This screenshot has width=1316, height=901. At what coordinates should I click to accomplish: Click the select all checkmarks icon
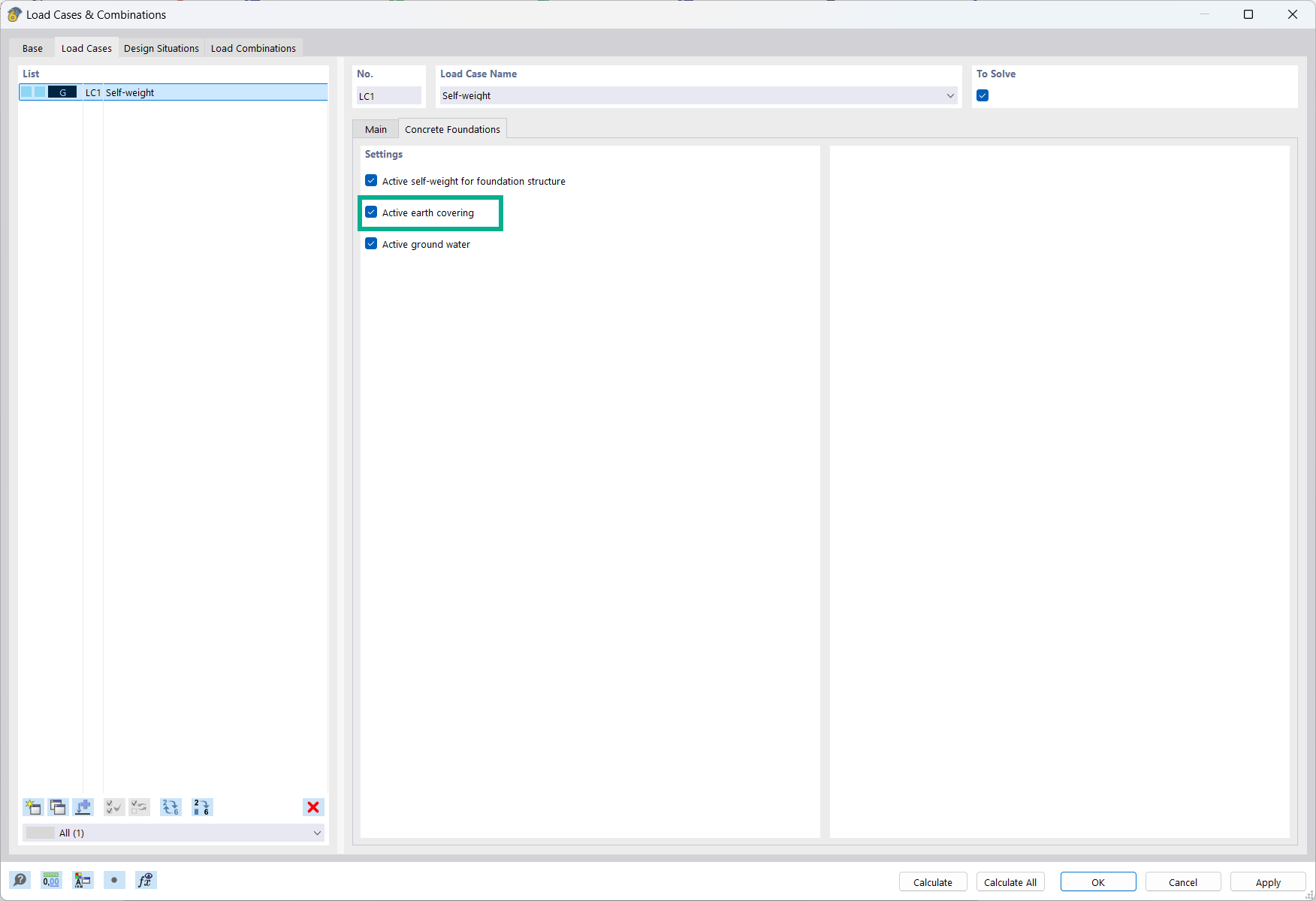[x=114, y=807]
